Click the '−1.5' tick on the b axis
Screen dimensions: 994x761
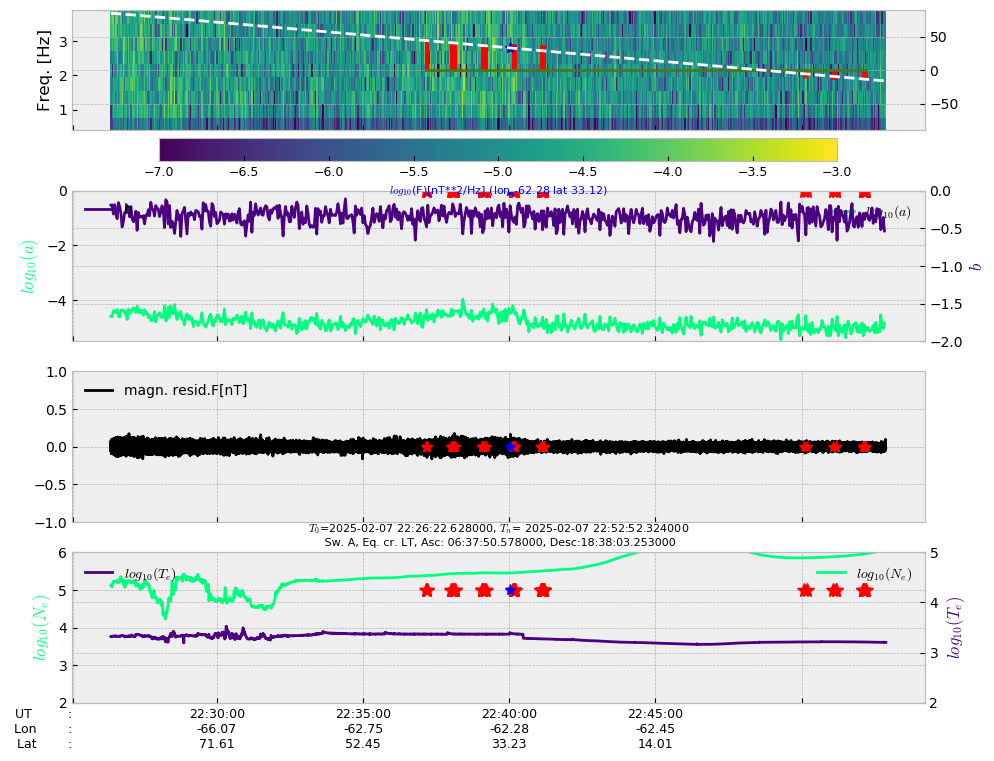pyautogui.click(x=946, y=304)
